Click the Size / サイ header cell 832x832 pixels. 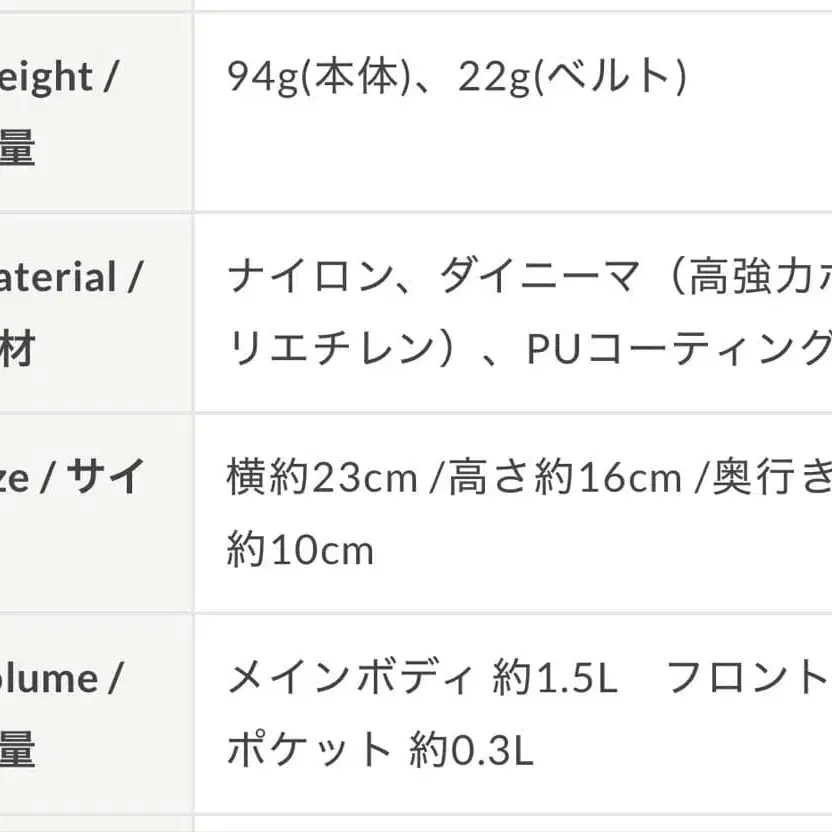click(96, 513)
